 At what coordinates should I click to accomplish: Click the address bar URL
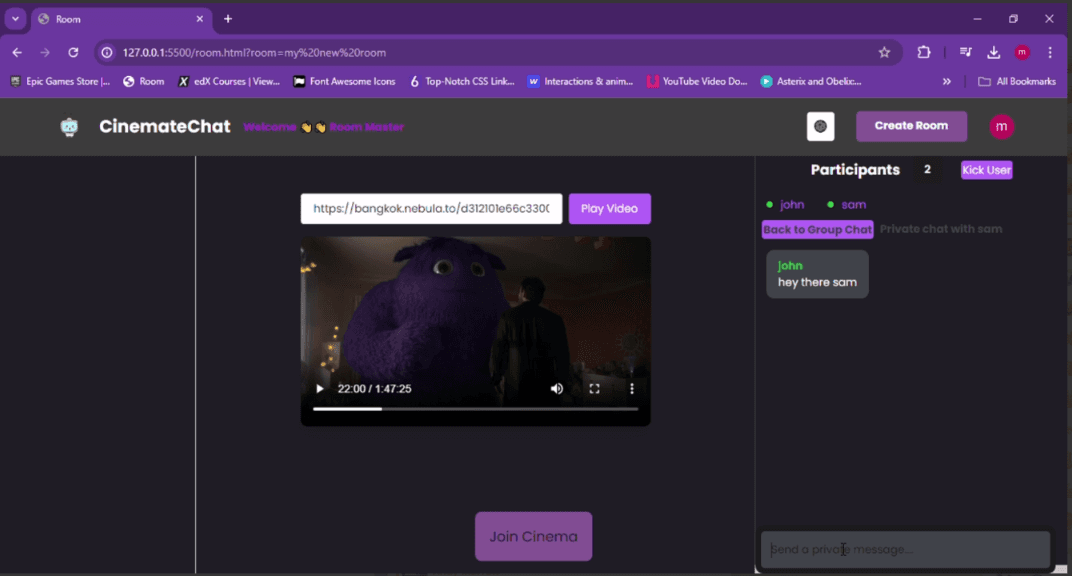pyautogui.click(x=254, y=53)
